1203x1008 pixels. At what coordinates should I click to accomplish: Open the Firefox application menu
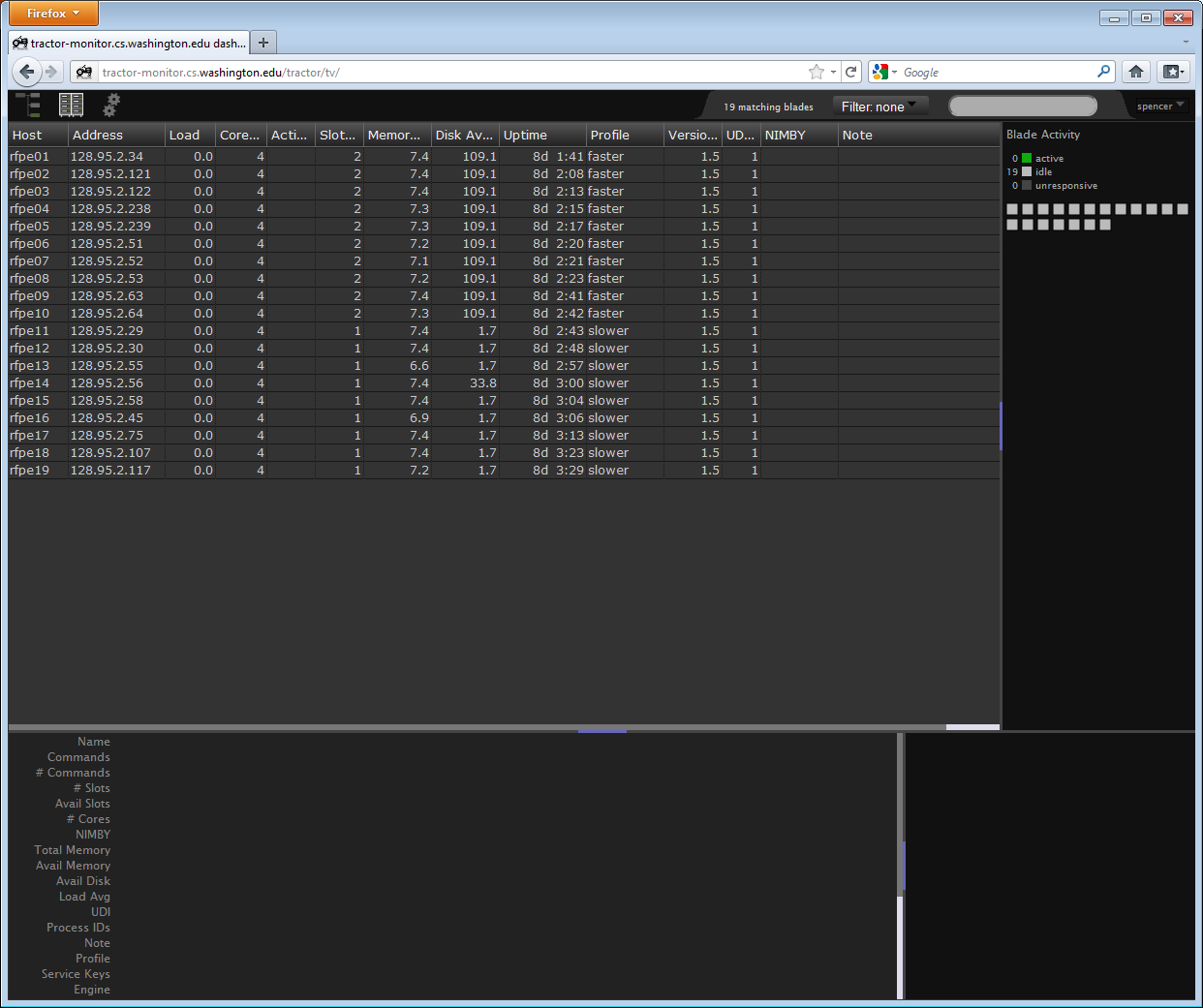click(53, 14)
